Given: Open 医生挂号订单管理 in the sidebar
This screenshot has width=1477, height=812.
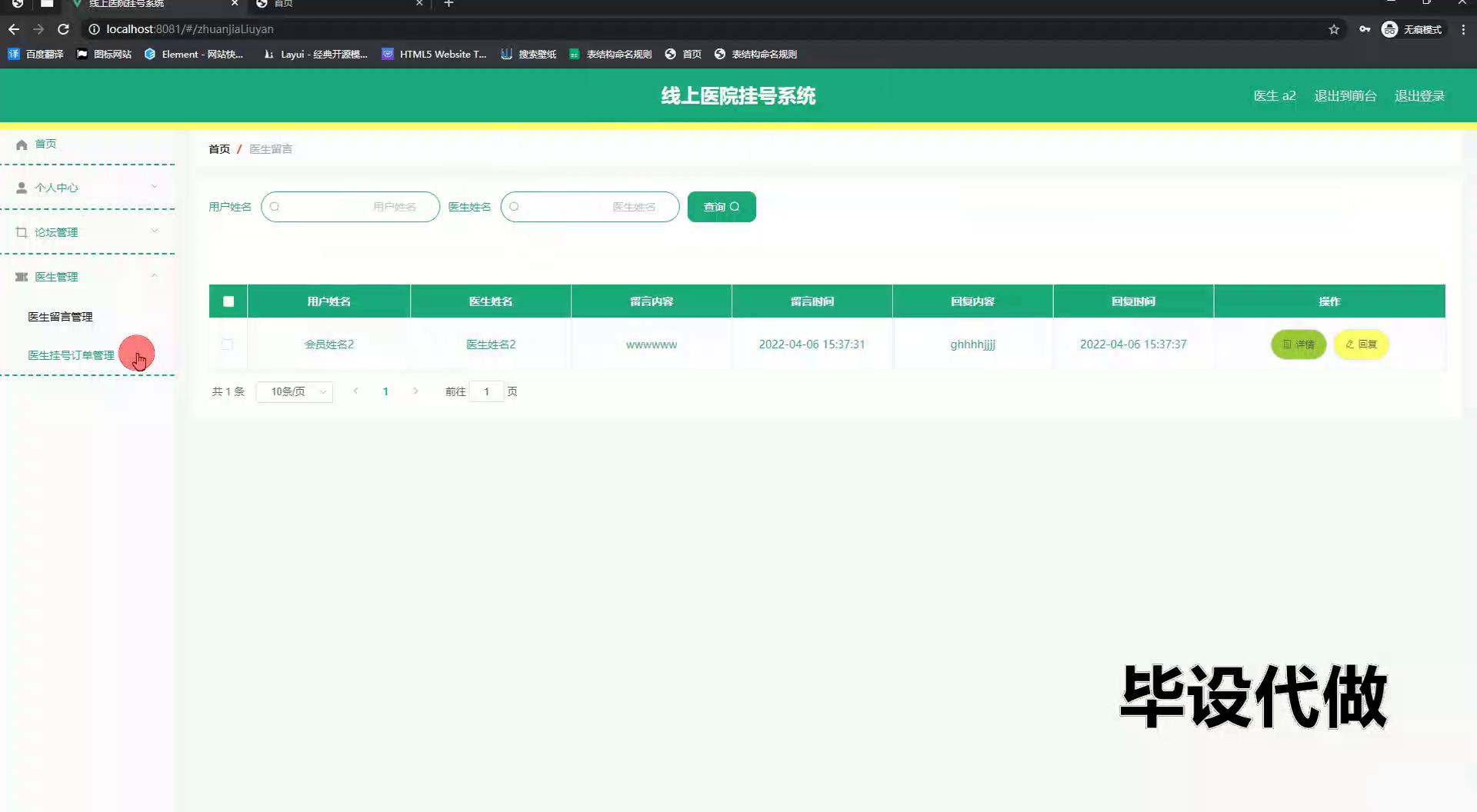Looking at the screenshot, I should pyautogui.click(x=71, y=355).
